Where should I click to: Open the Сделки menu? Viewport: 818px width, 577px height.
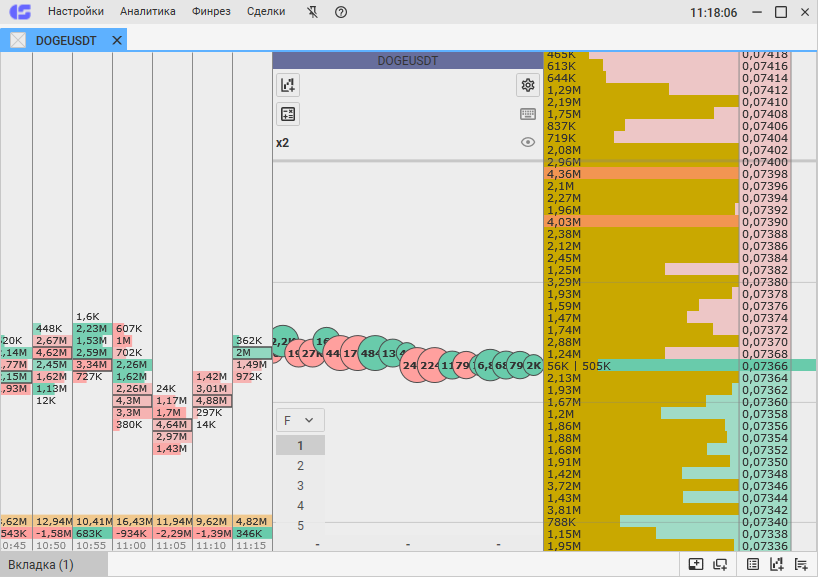266,11
